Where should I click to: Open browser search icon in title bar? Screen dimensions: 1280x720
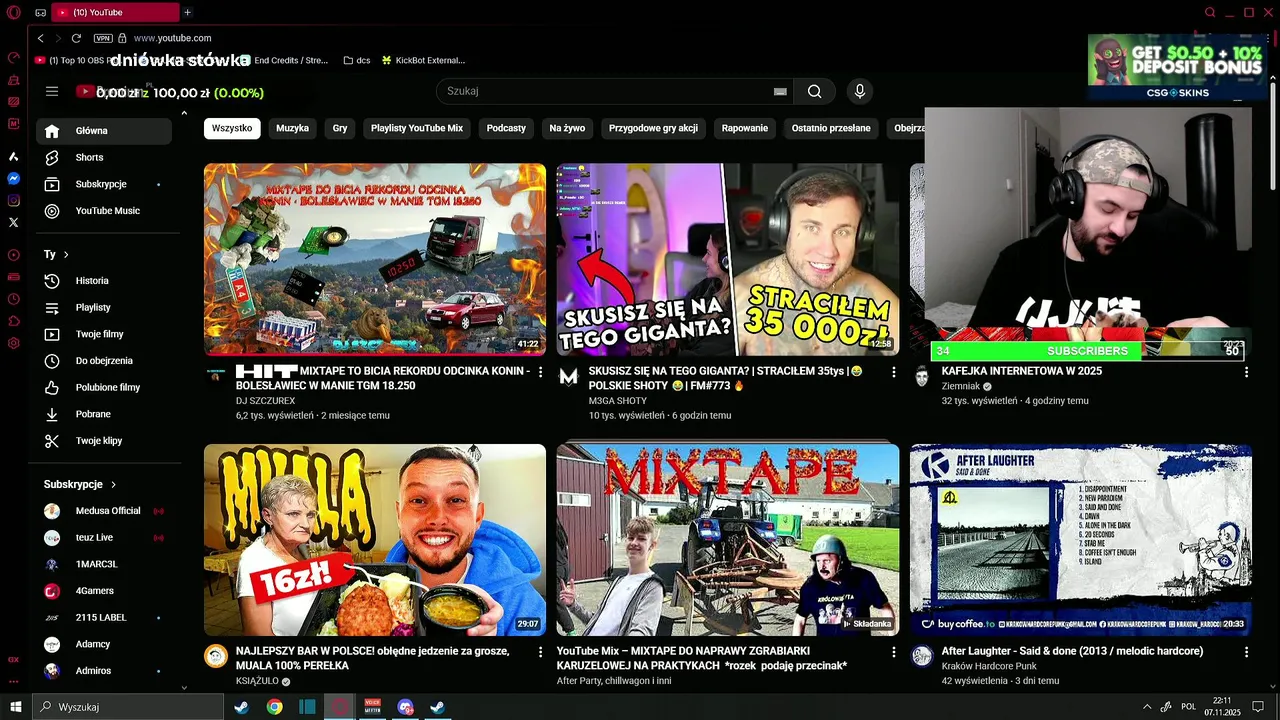tap(1210, 12)
